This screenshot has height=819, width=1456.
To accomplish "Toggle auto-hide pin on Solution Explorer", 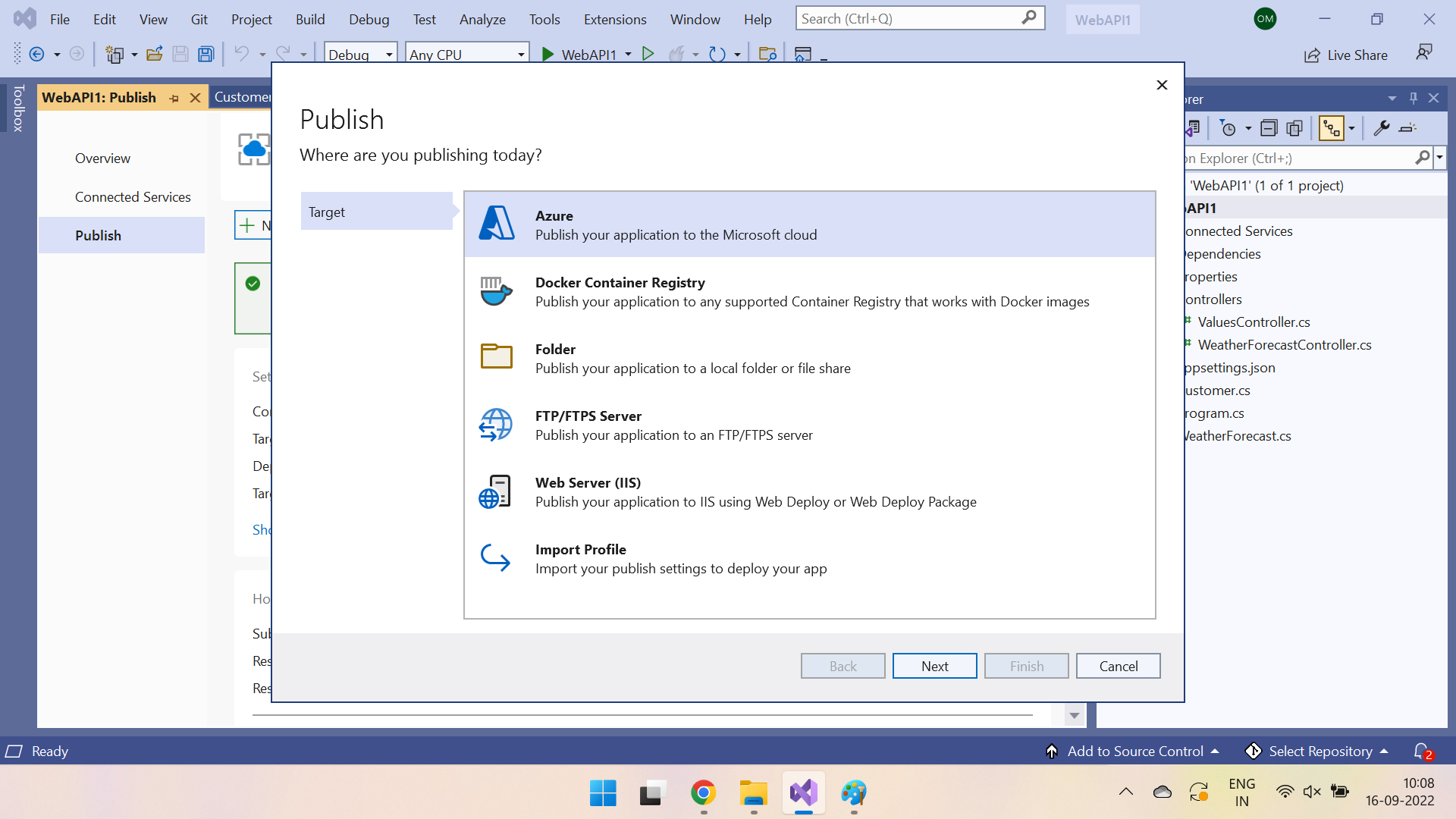I will pos(1414,99).
